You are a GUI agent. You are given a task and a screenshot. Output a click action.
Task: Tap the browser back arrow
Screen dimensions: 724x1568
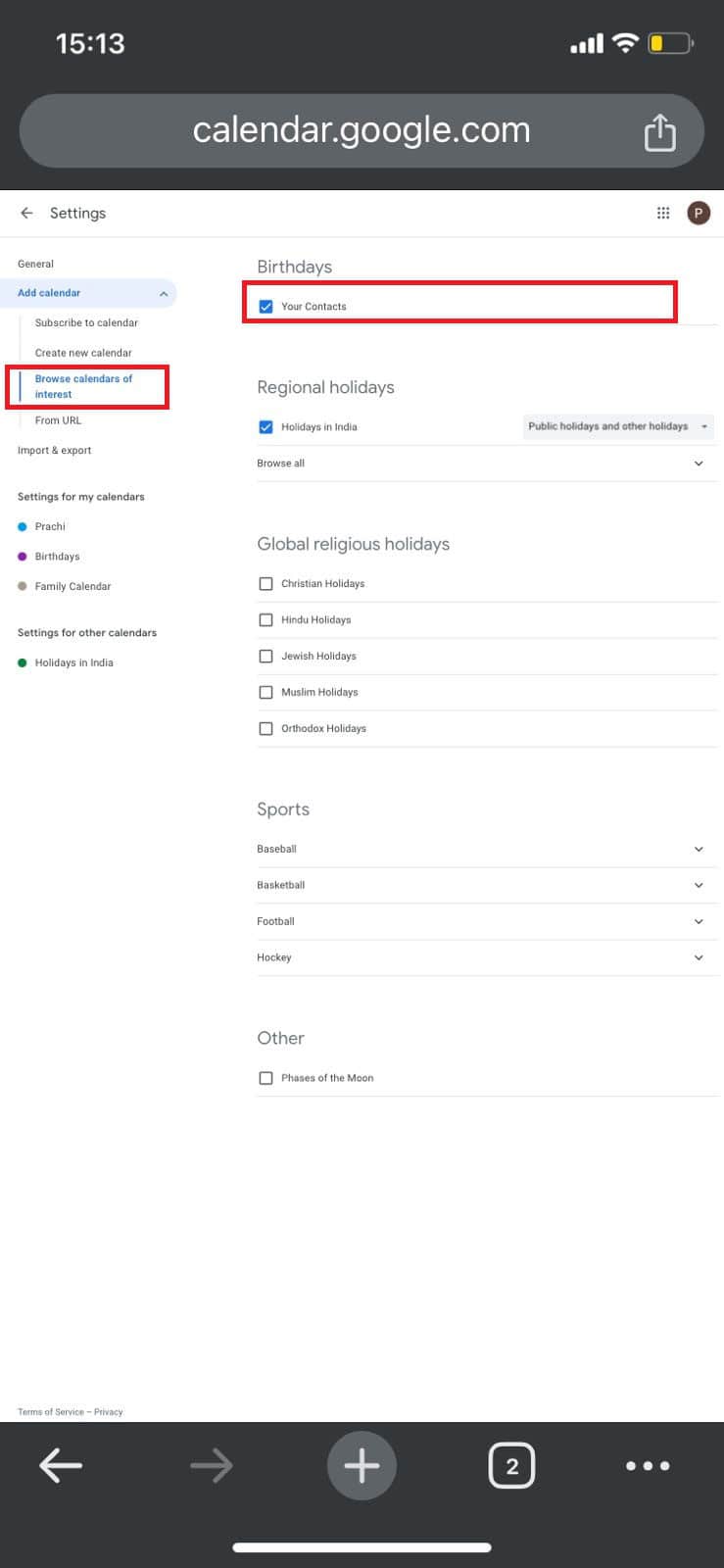point(61,1466)
